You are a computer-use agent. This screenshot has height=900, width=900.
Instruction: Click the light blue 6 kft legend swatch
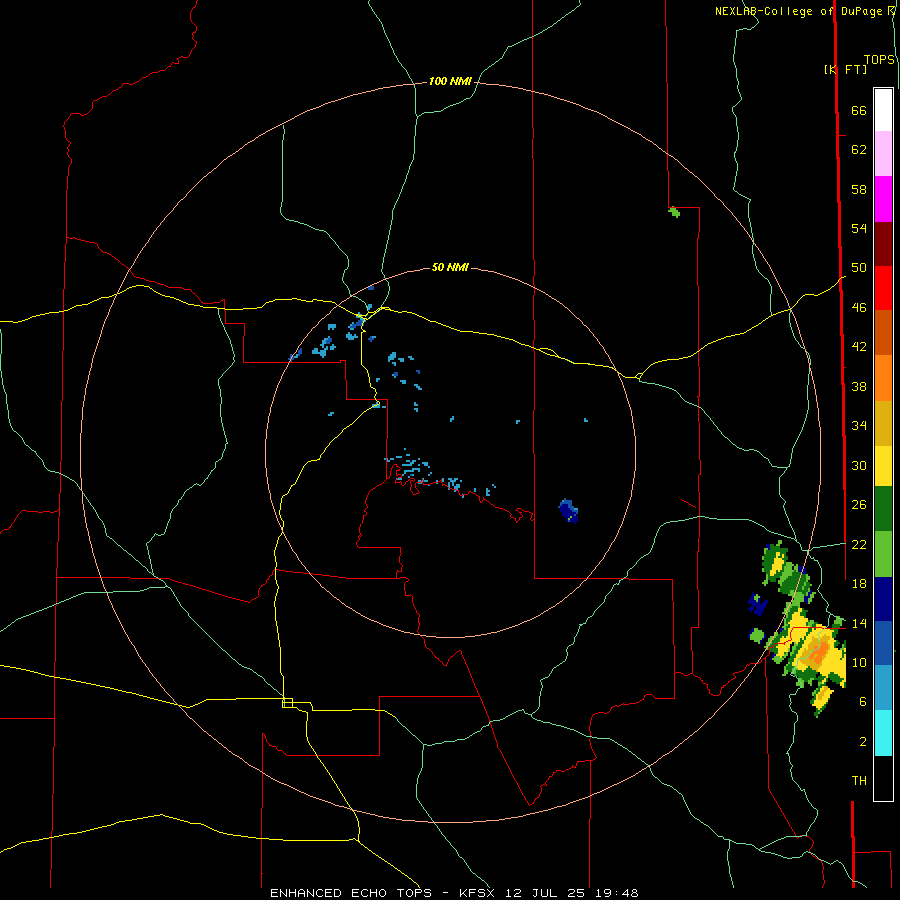(x=883, y=688)
